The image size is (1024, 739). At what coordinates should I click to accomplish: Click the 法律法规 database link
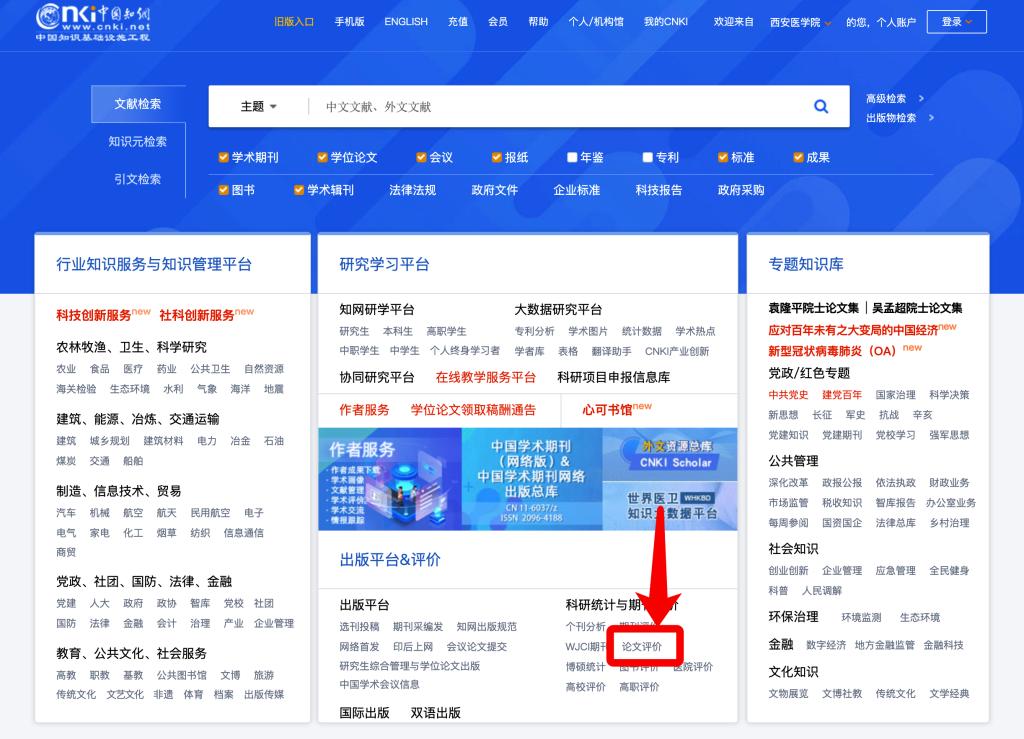(x=413, y=190)
